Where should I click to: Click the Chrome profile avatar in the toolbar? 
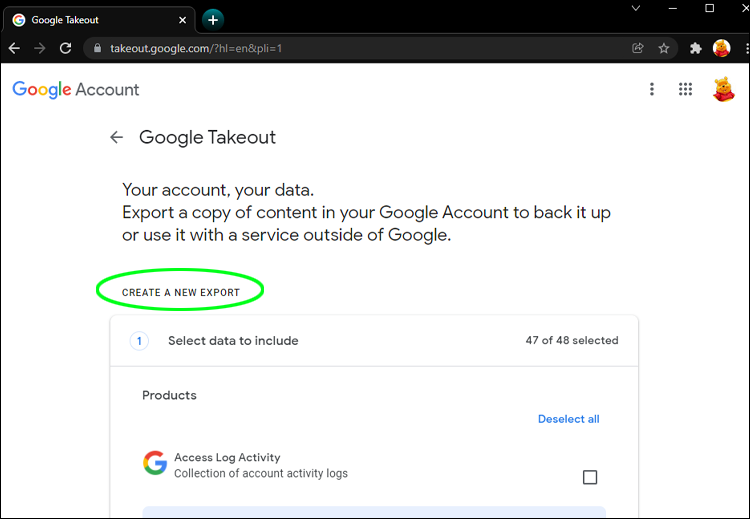point(721,48)
